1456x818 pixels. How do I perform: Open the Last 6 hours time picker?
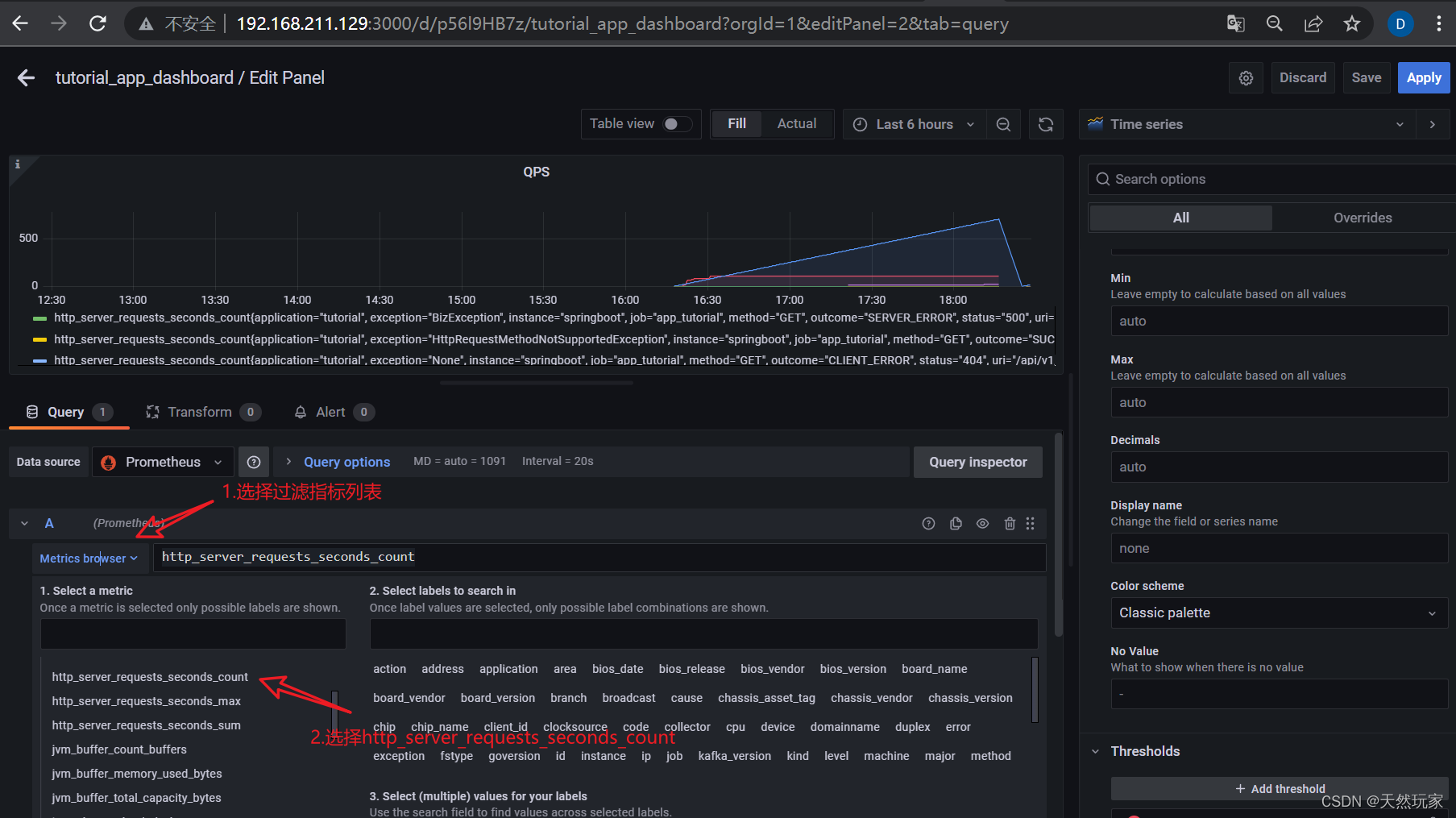(915, 124)
